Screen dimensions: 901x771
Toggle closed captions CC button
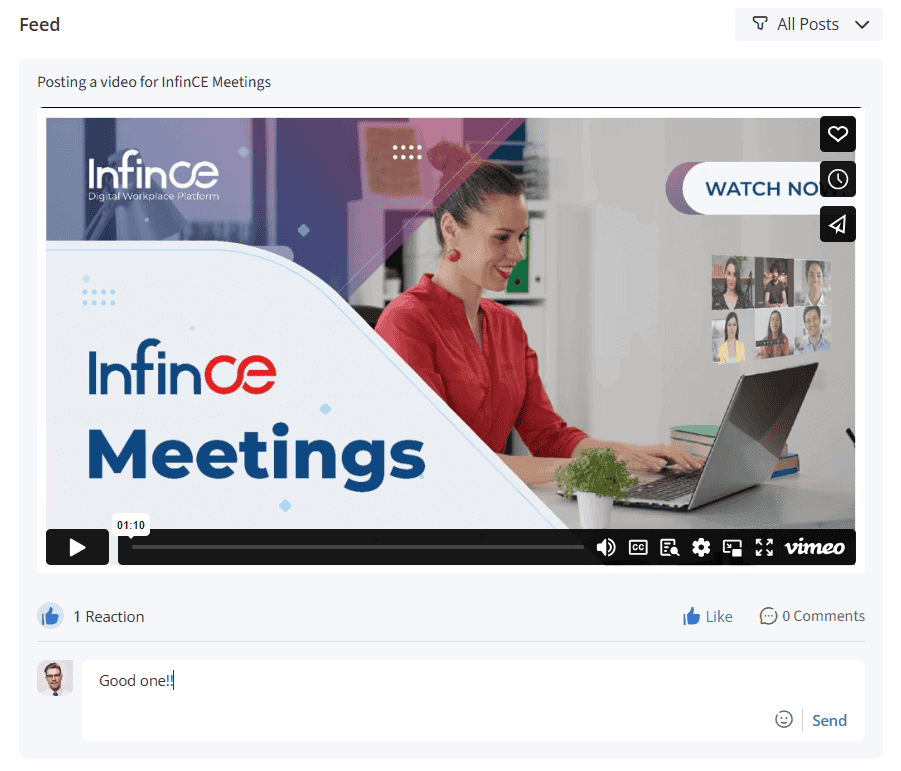click(638, 548)
